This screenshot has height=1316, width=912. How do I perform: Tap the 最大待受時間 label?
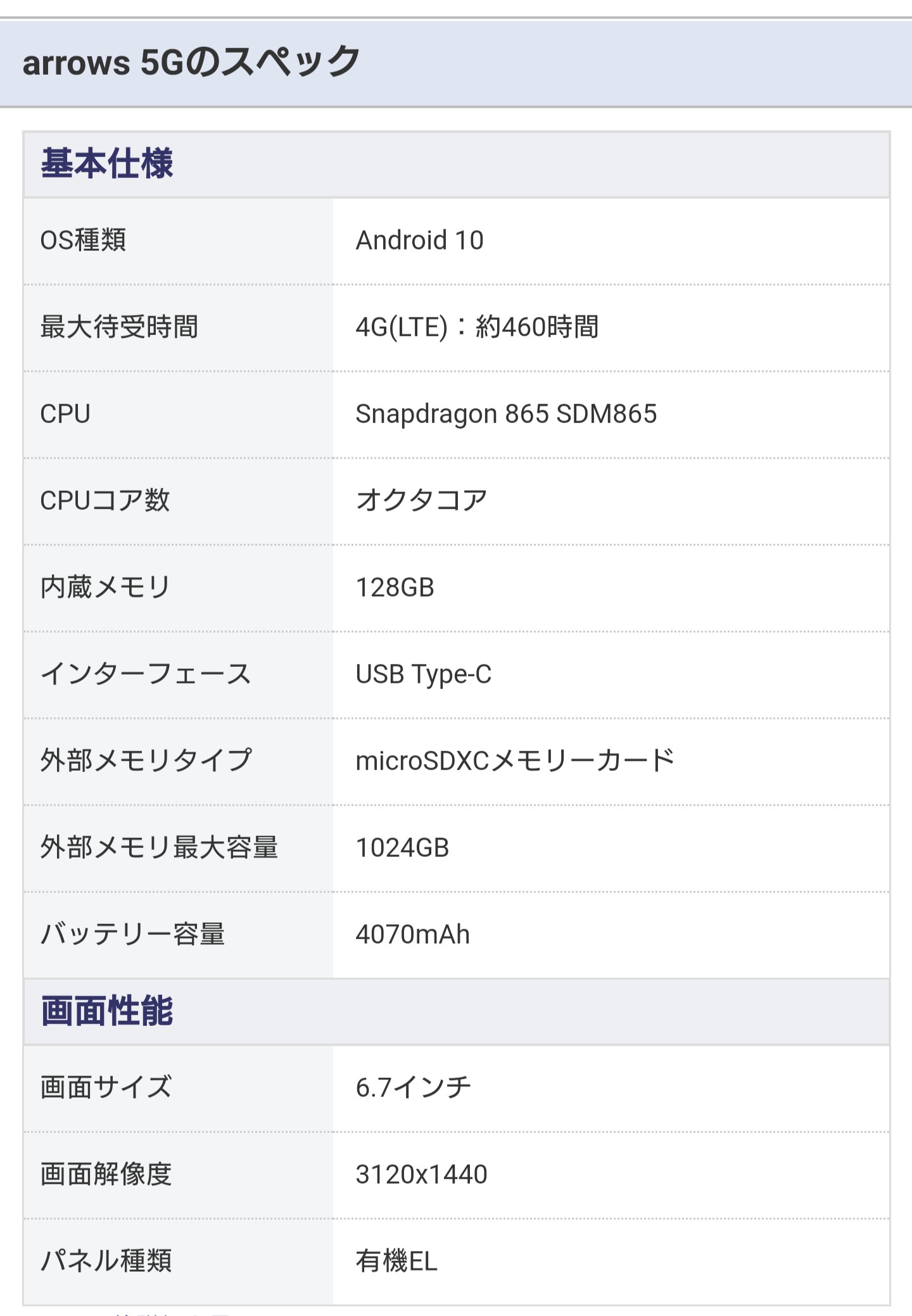point(119,327)
